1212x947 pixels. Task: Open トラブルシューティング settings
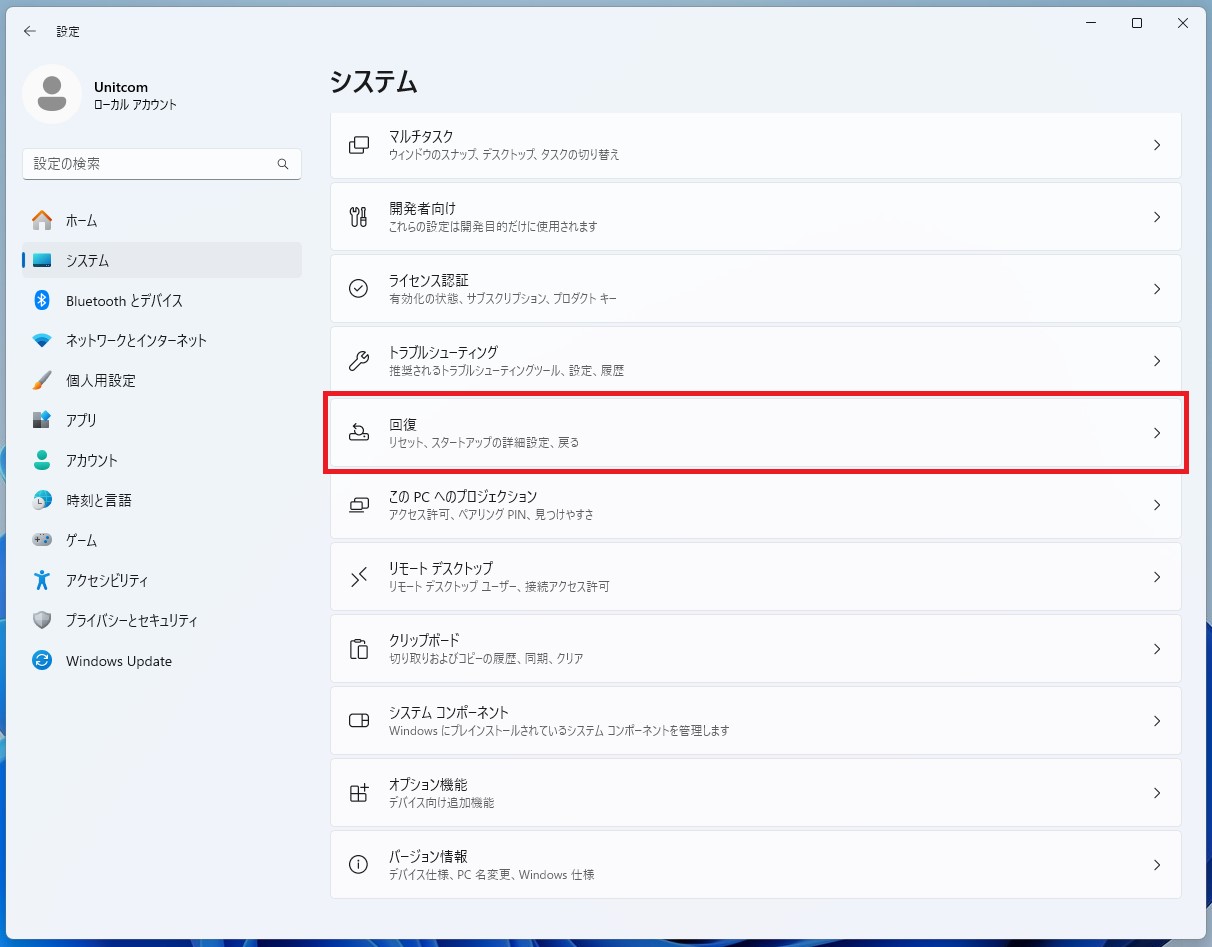(755, 361)
